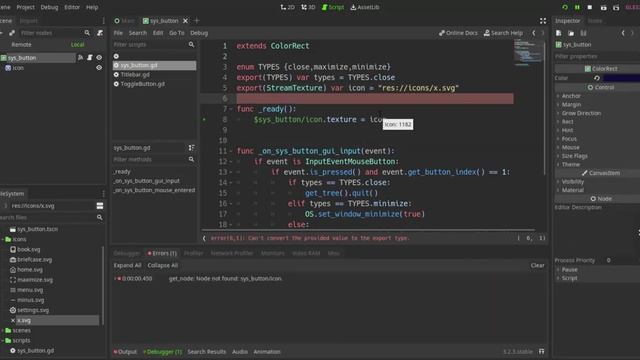The height and width of the screenshot is (360, 640).
Task: Open script editor Search menu
Action: [x=138, y=33]
